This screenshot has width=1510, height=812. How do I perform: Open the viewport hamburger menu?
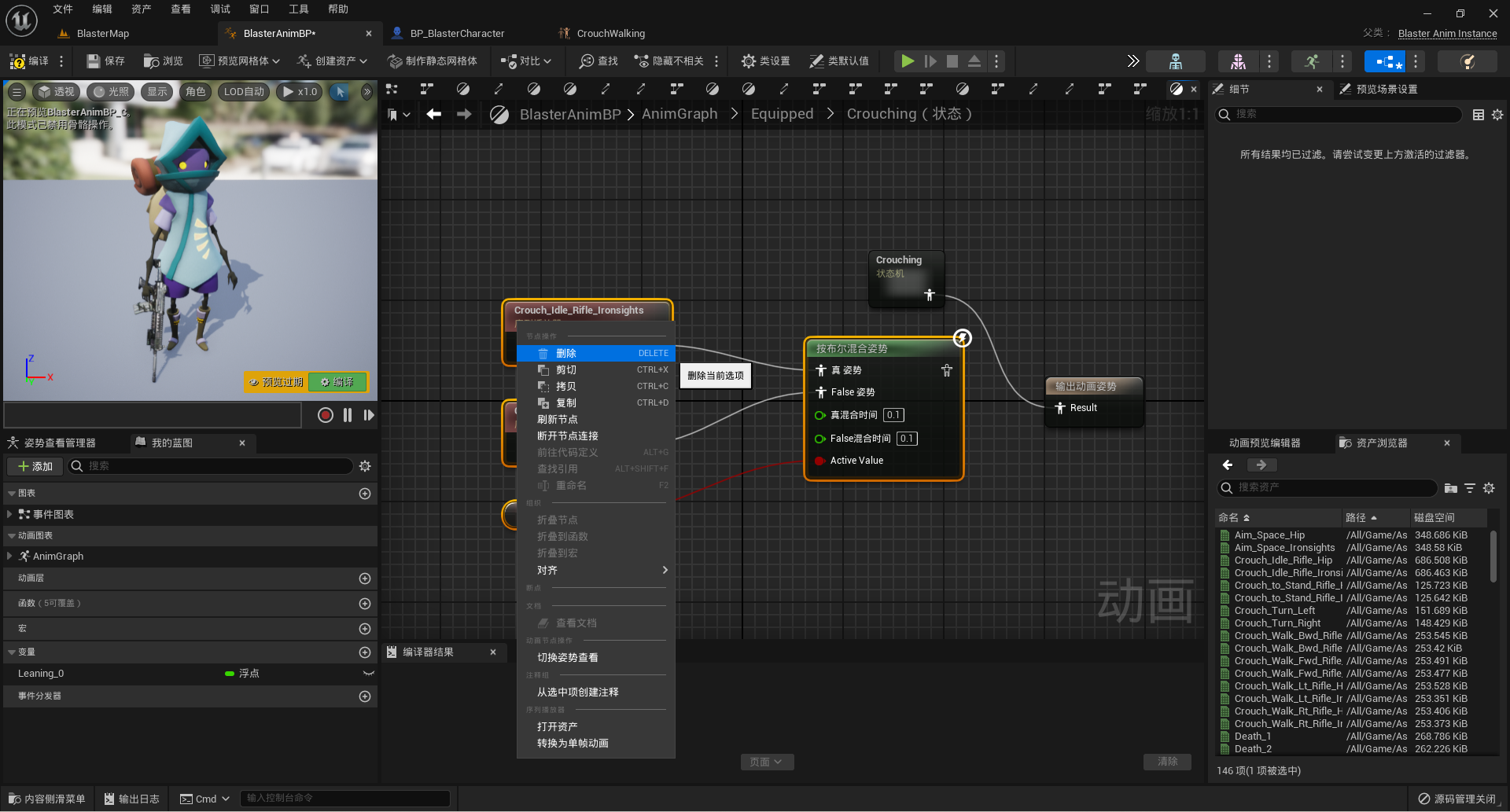pos(17,92)
